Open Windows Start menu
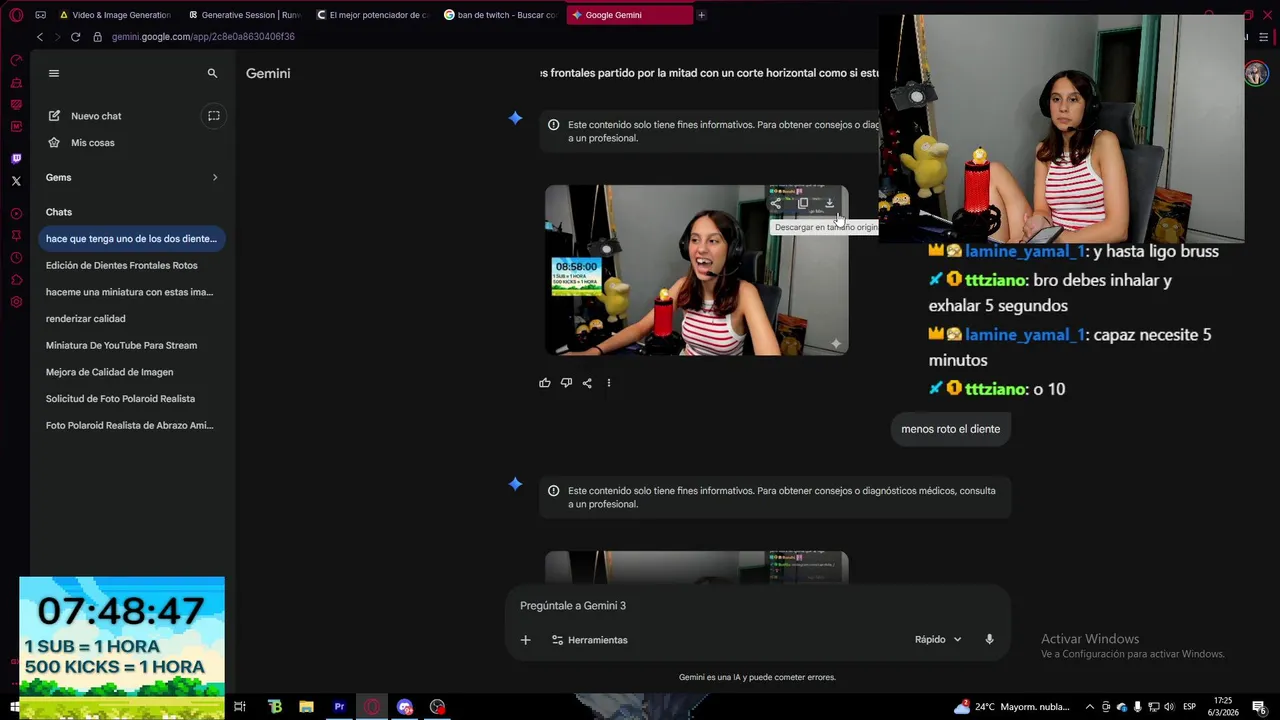This screenshot has width=1280, height=720. point(15,707)
